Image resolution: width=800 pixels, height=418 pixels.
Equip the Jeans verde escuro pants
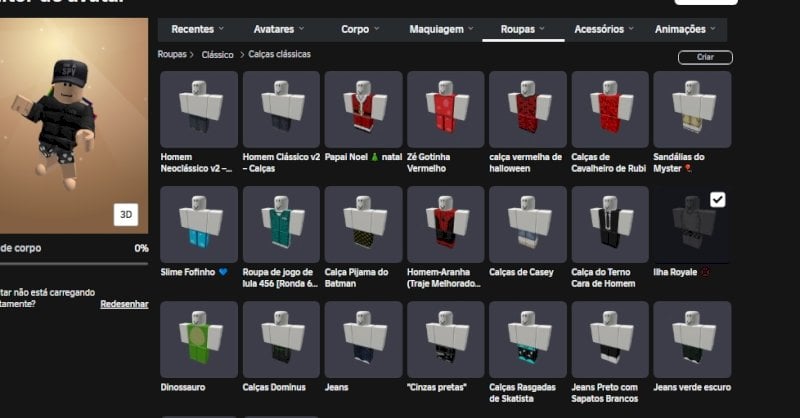tap(692, 339)
